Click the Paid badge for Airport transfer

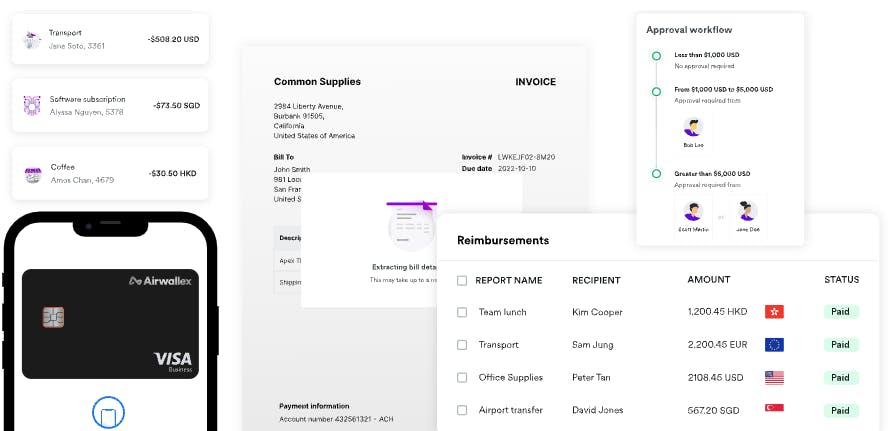pyautogui.click(x=841, y=410)
